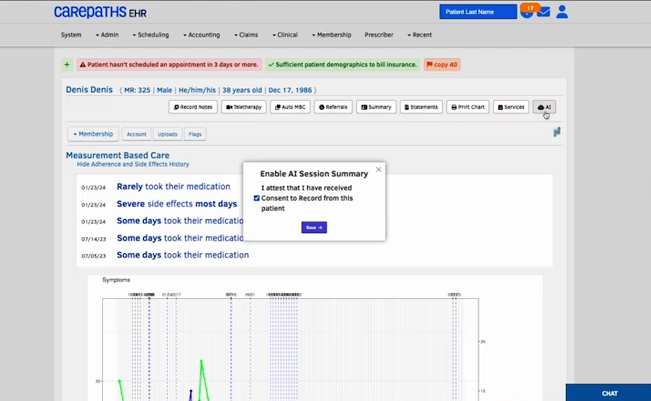Expand the Membership dropdown
Screen dimensions: 651x401
93,134
